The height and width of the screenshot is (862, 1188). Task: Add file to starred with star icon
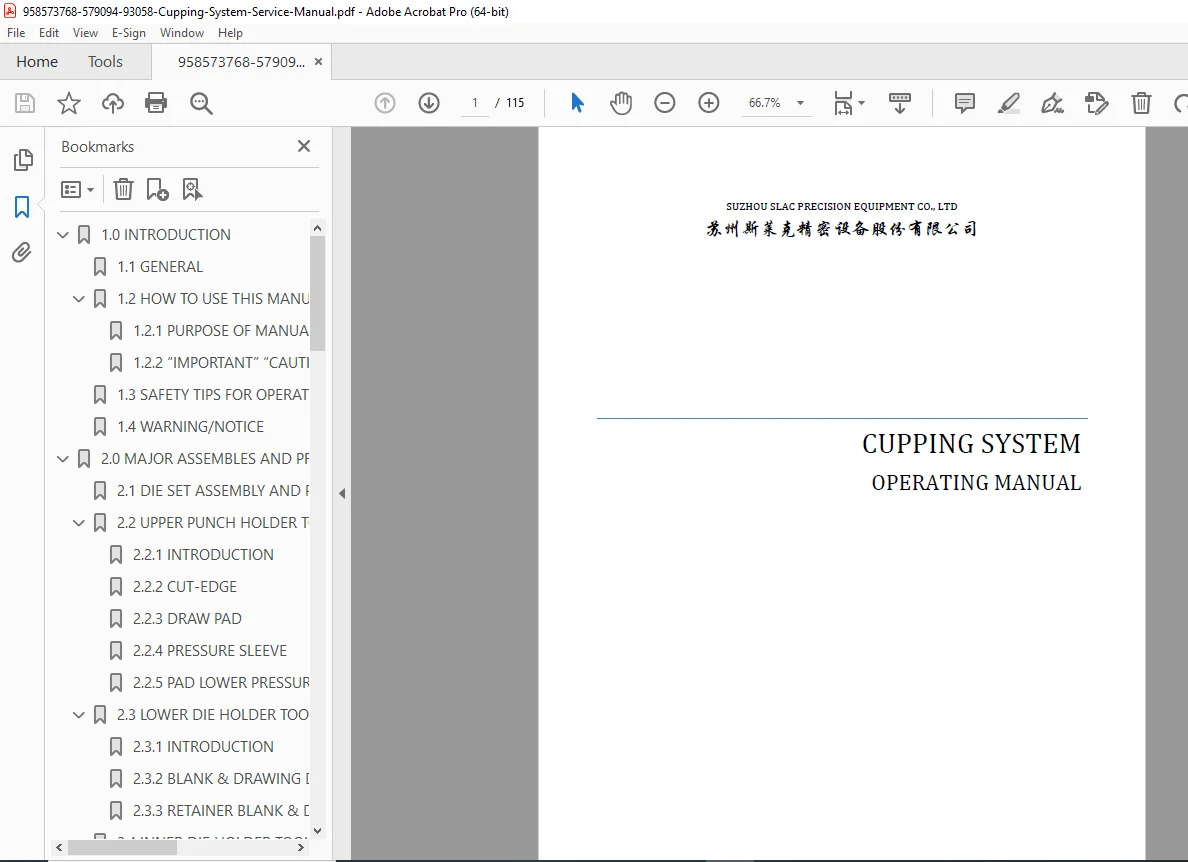coord(69,103)
